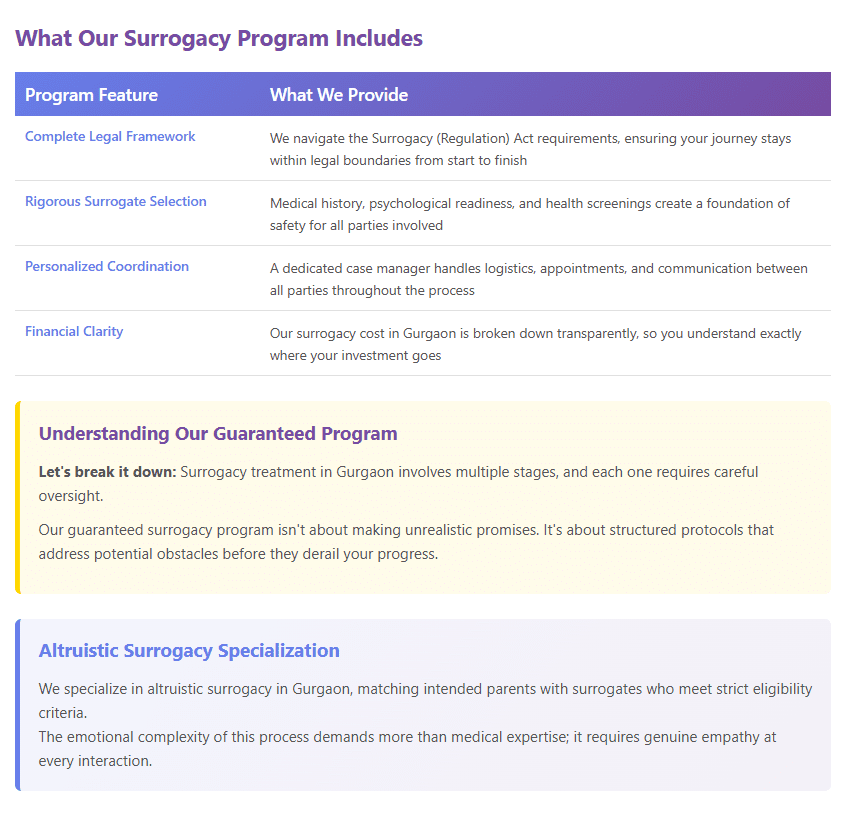Screen dimensions: 849x813
Task: Click the dedicated case manager description text
Action: [x=538, y=279]
